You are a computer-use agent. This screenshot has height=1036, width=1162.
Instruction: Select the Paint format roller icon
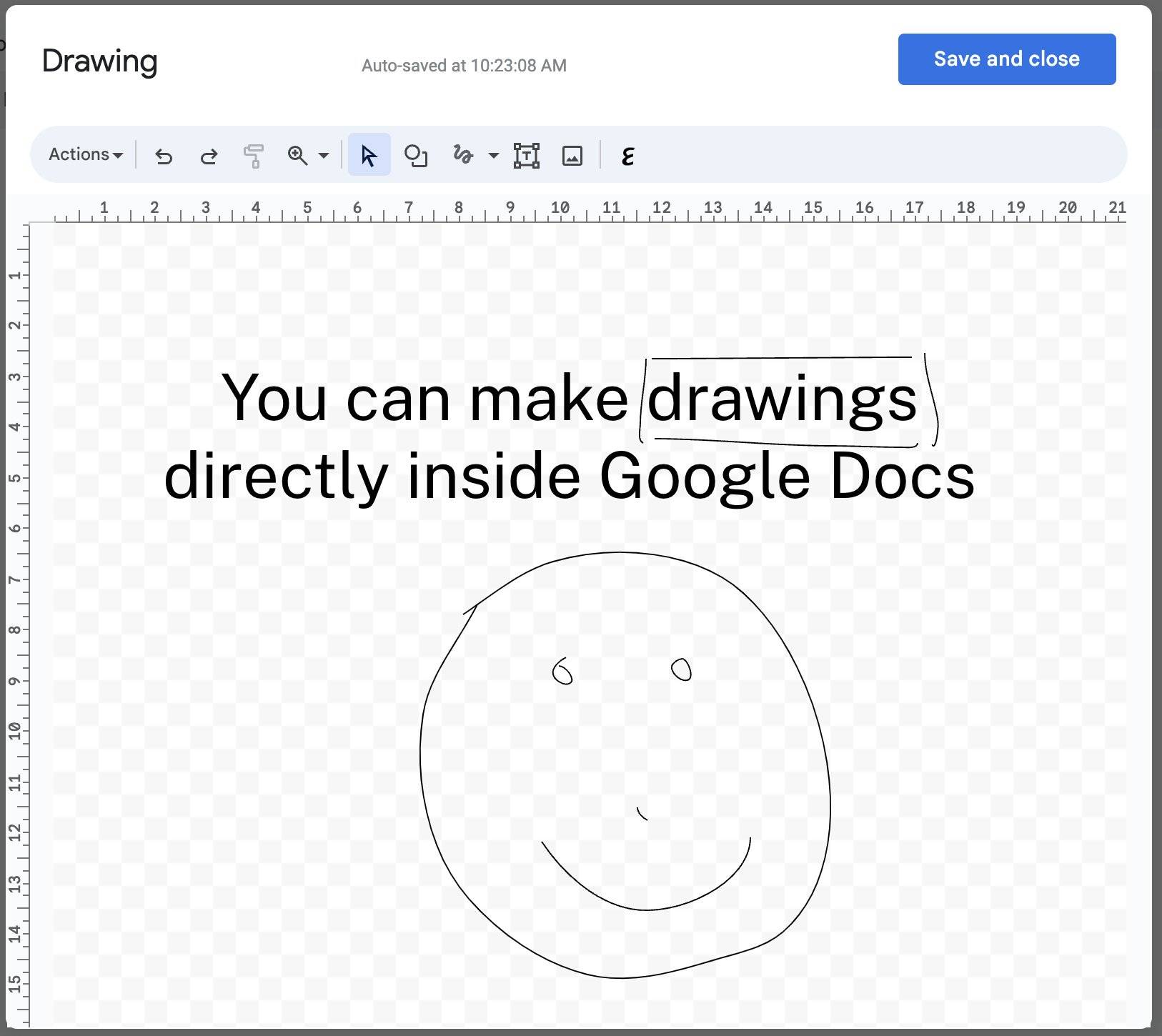254,156
